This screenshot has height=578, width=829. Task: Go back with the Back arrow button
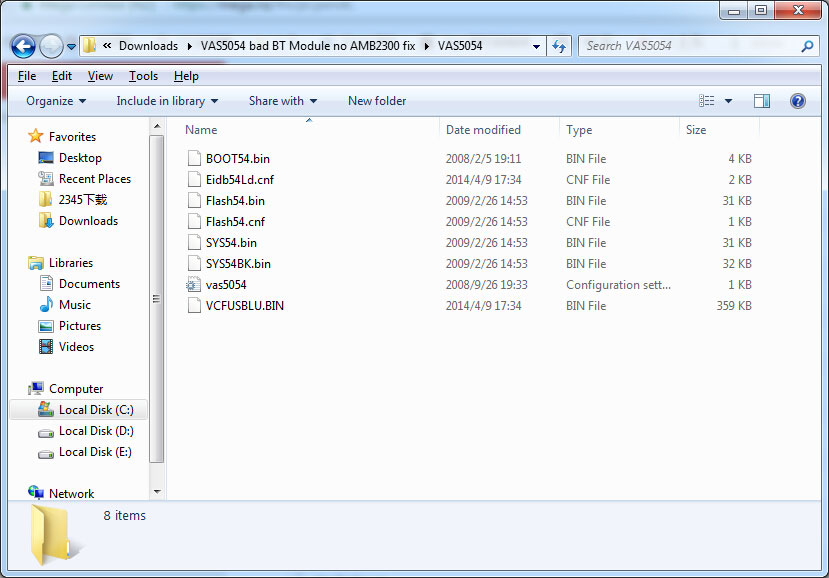(x=23, y=47)
